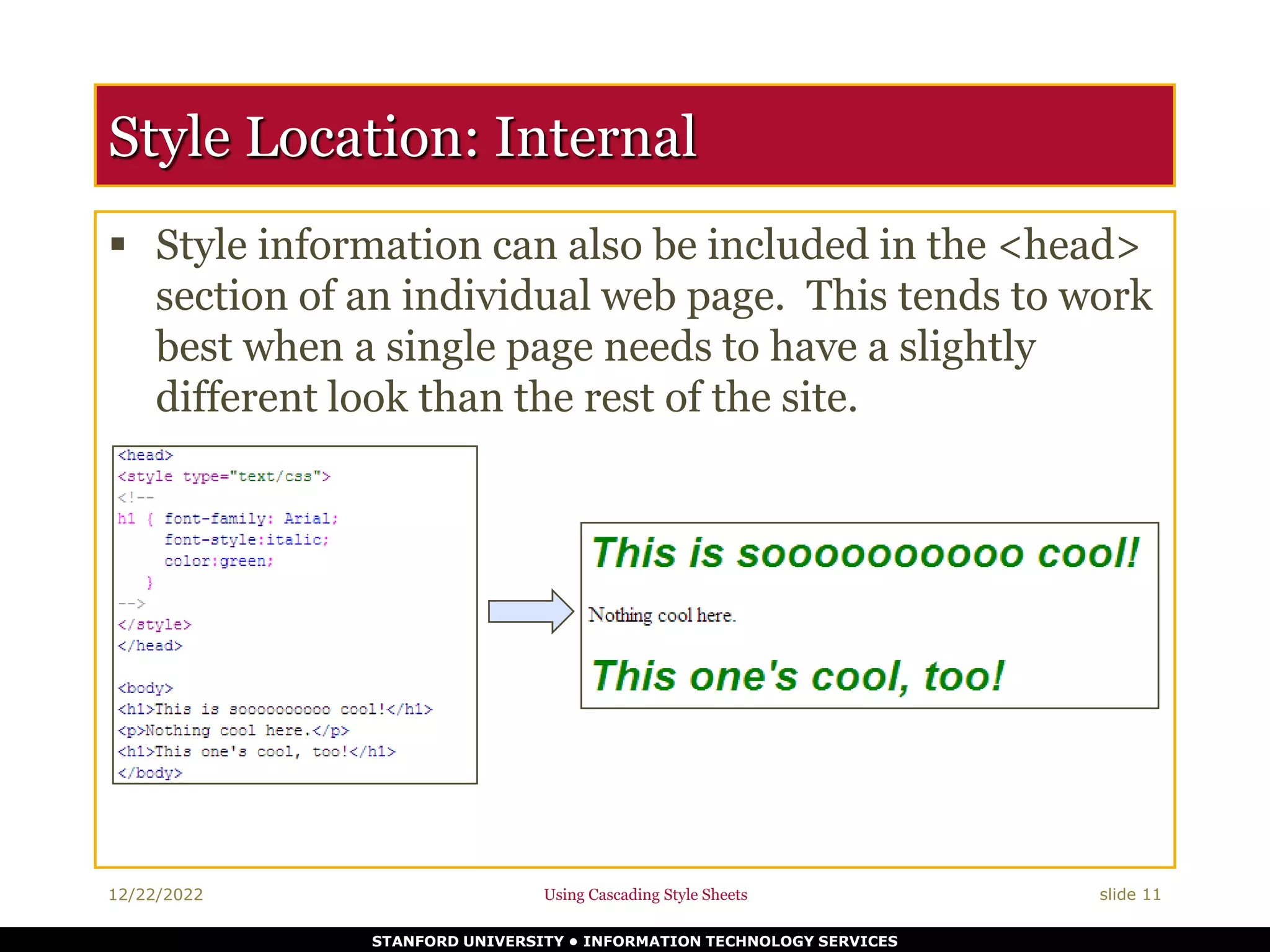Click the bullet paragraph starting 'Style information can also'
This screenshot has height=952, width=1270.
click(654, 320)
